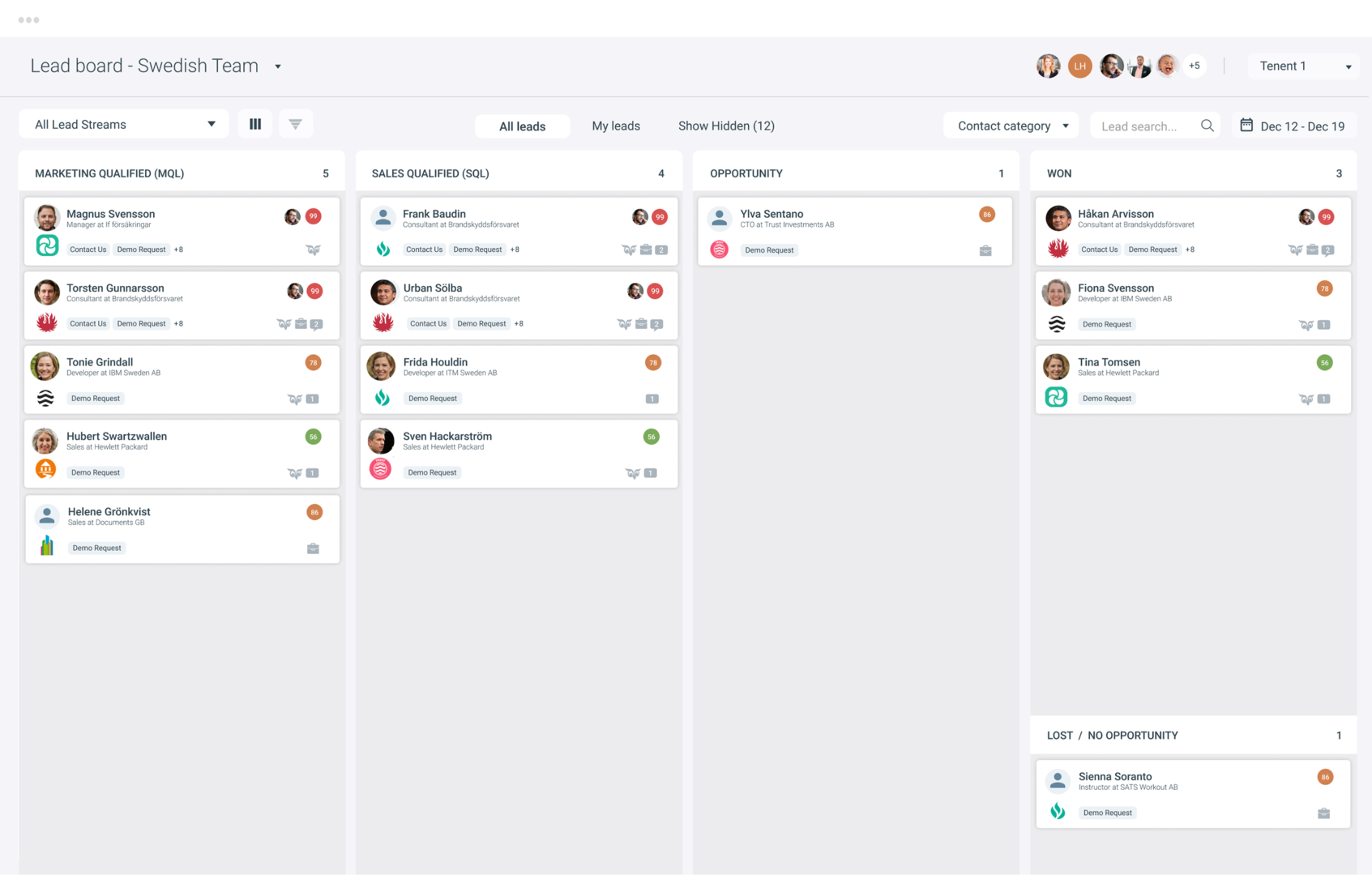Select the All leads tab
The height and width of the screenshot is (875, 1372).
(x=522, y=126)
